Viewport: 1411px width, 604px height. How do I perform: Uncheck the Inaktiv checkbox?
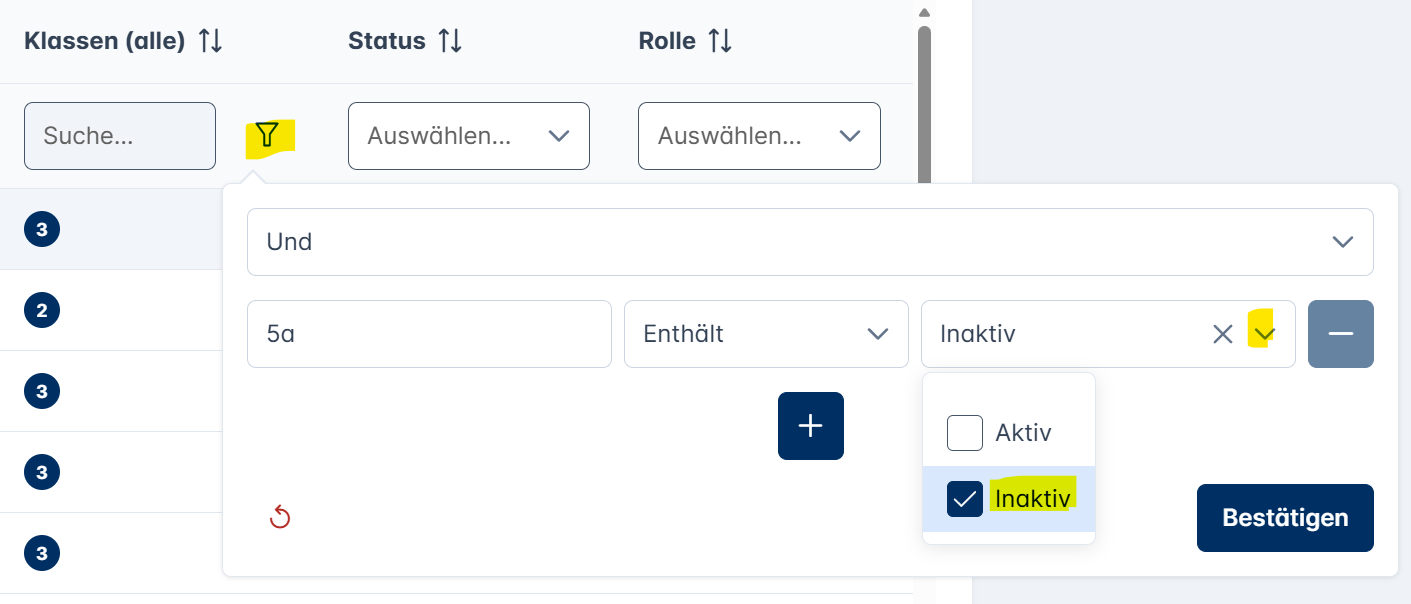click(x=965, y=499)
